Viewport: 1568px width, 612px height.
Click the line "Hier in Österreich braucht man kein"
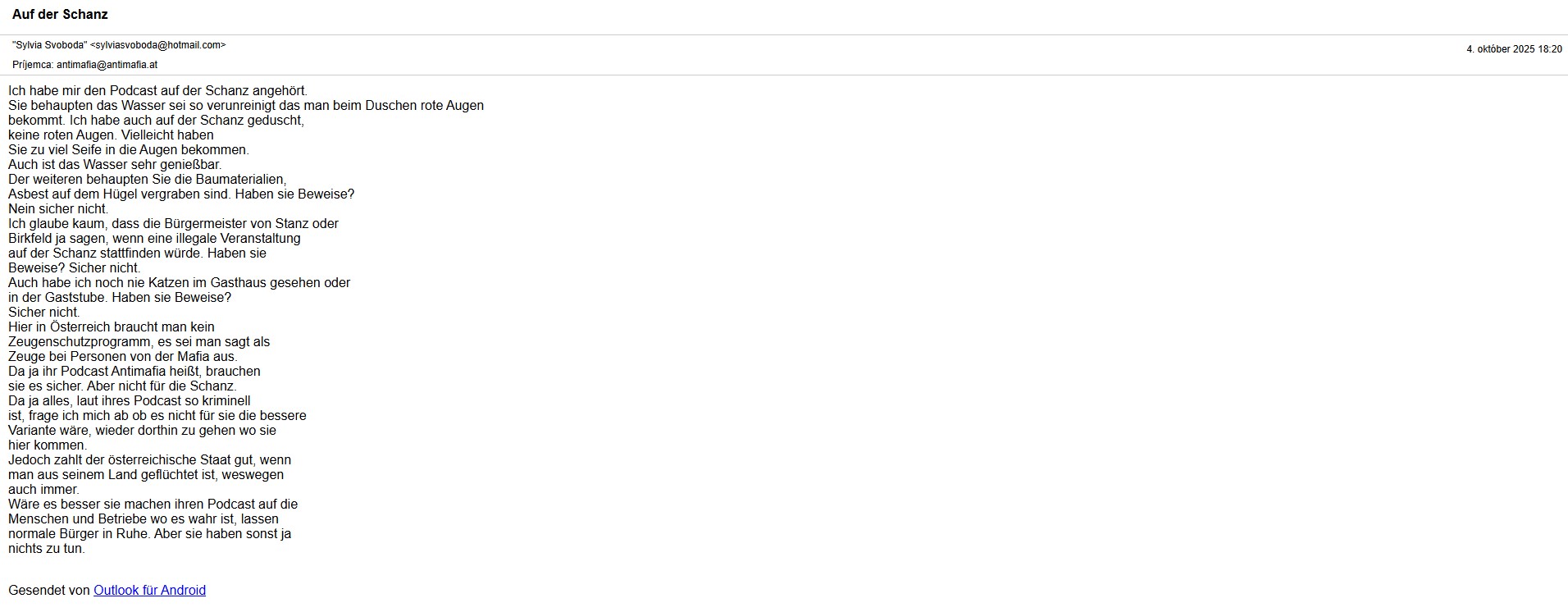112,327
